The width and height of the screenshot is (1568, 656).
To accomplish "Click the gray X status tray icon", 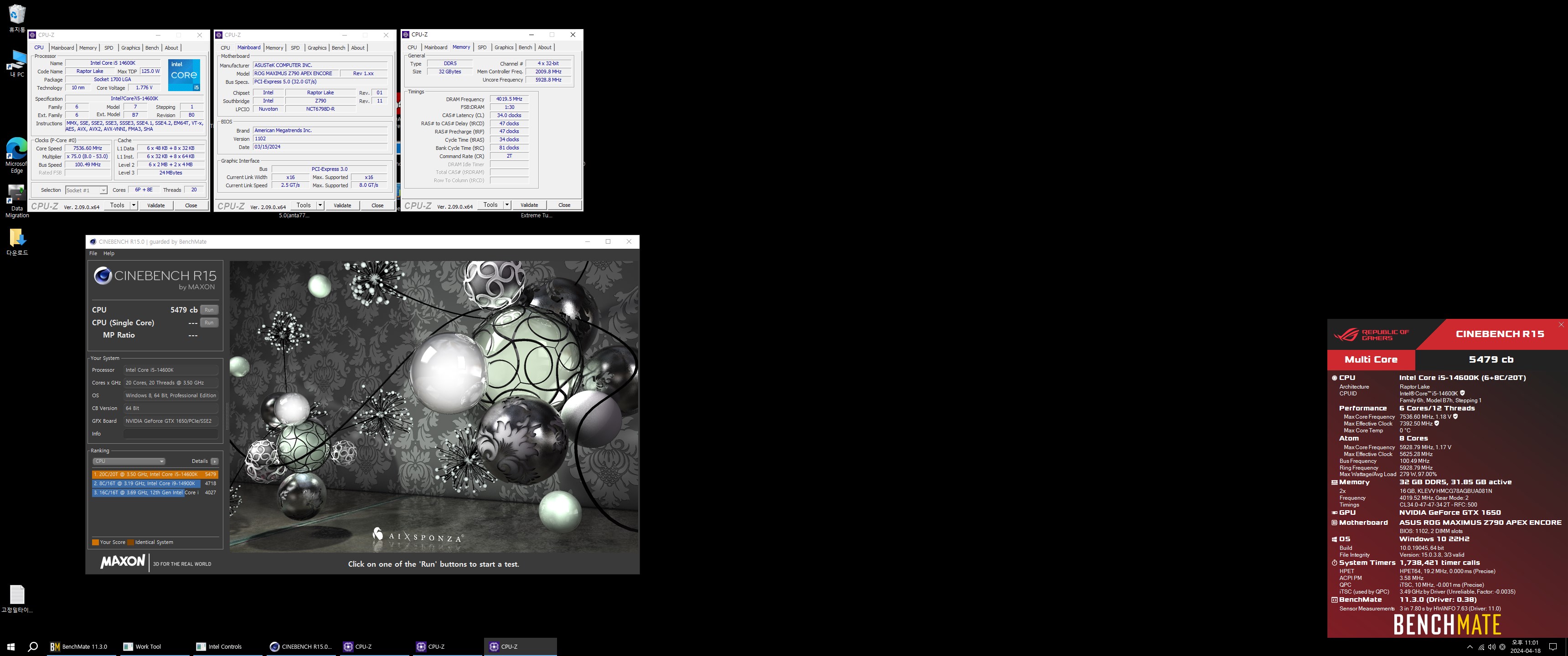I will [x=1501, y=647].
